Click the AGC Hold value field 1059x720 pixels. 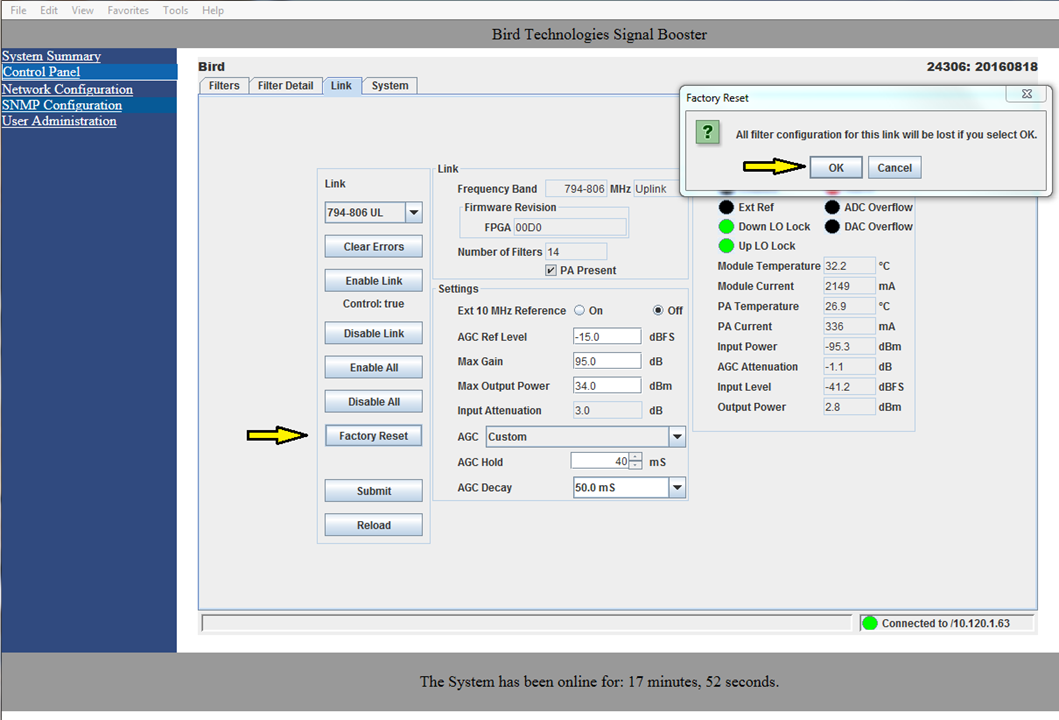click(x=600, y=461)
